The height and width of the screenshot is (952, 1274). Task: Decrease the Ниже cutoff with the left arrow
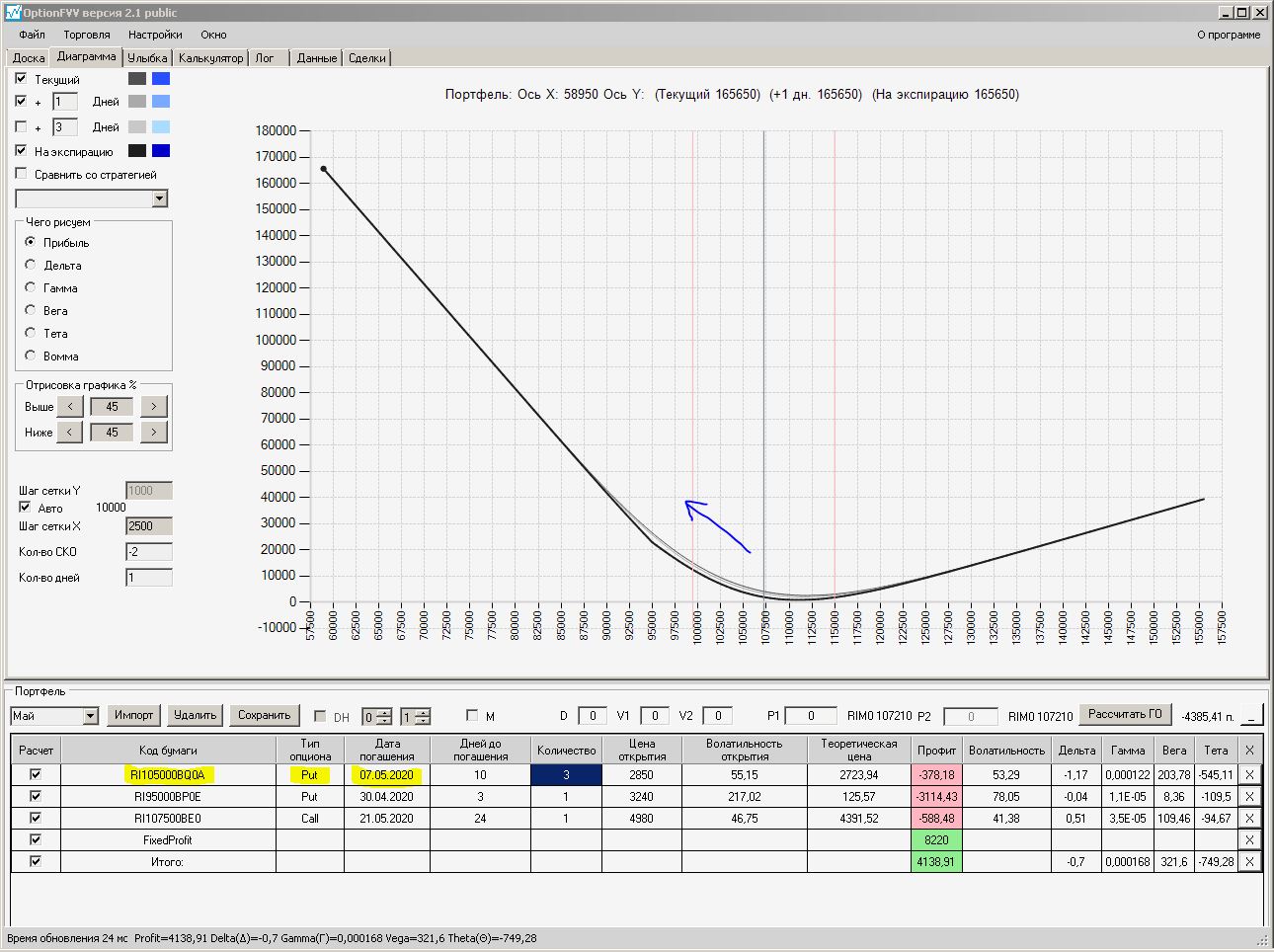point(70,433)
